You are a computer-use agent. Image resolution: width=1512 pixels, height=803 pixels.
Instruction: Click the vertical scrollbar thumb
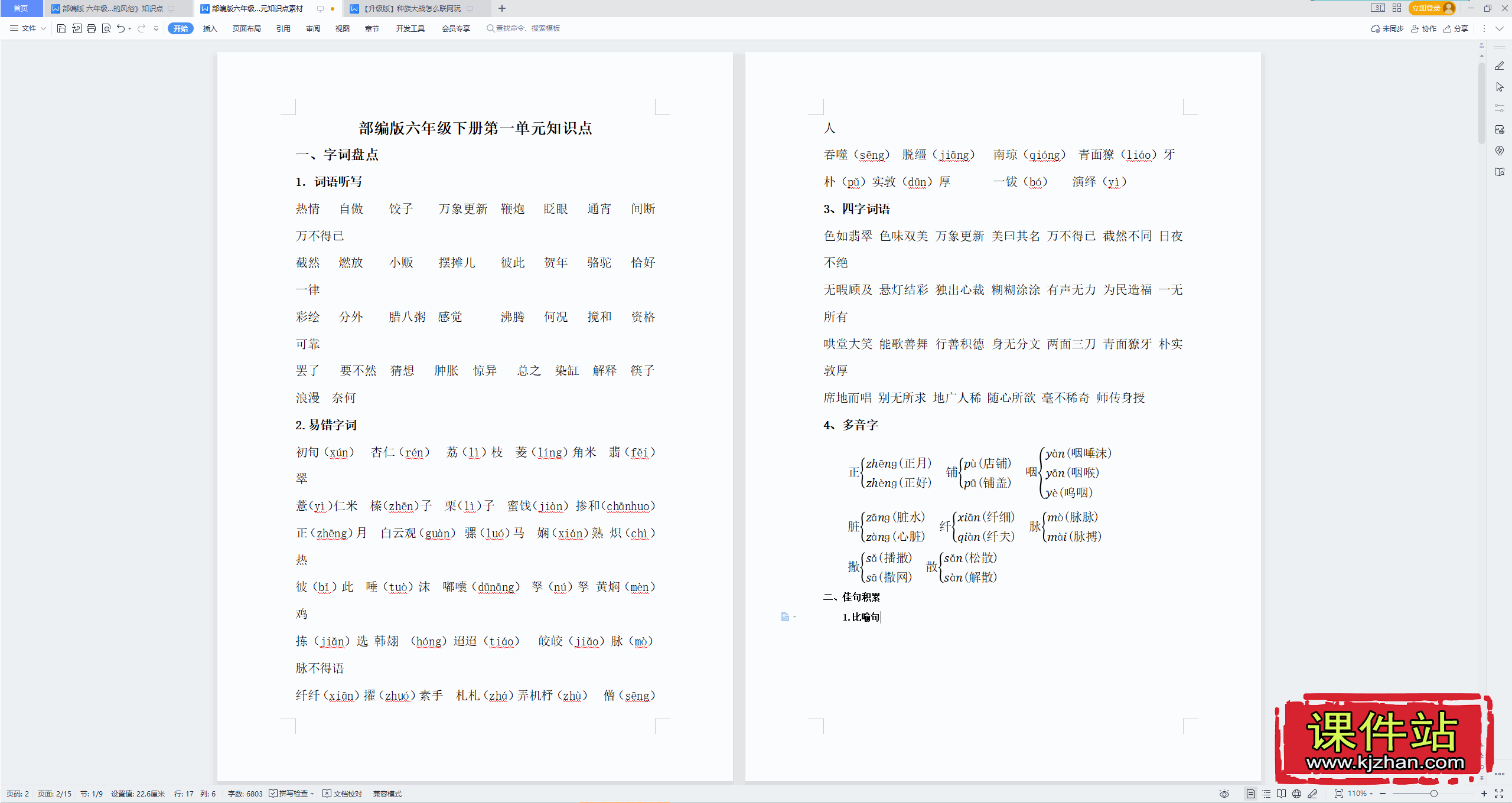point(1481,103)
